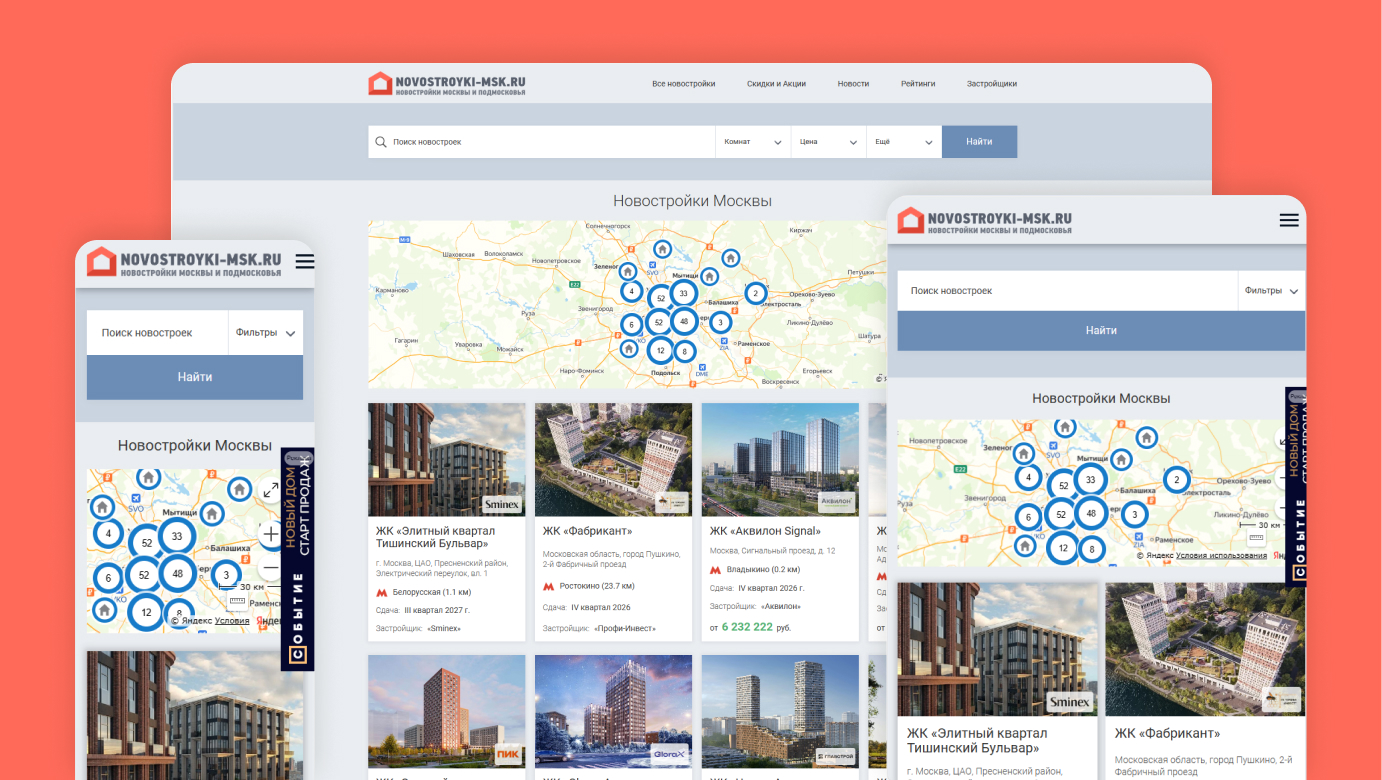Image resolution: width=1382 pixels, height=780 pixels.
Task: Activate the ruler tool on the phone map
Action: (x=237, y=602)
